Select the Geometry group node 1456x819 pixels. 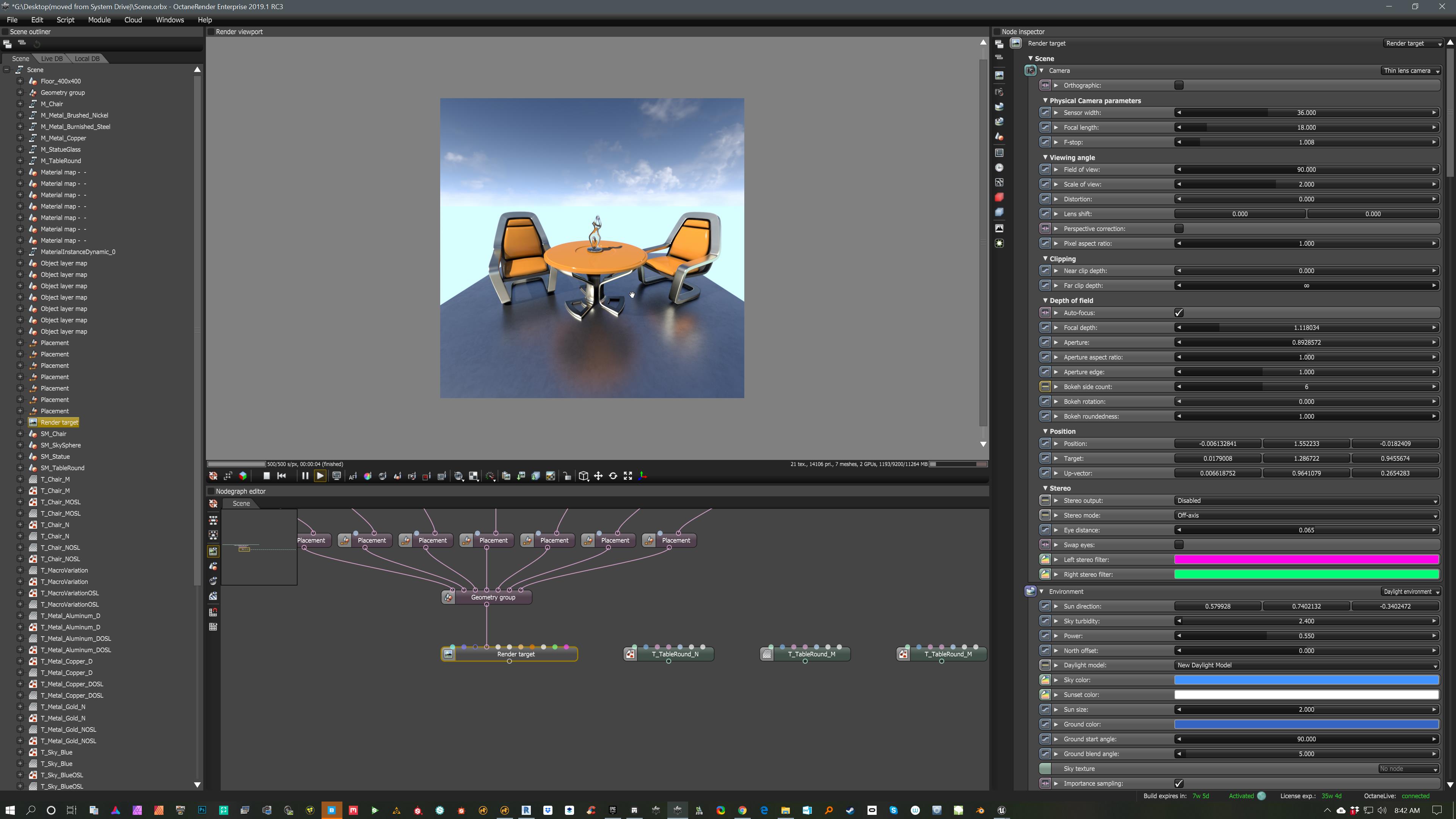click(492, 598)
